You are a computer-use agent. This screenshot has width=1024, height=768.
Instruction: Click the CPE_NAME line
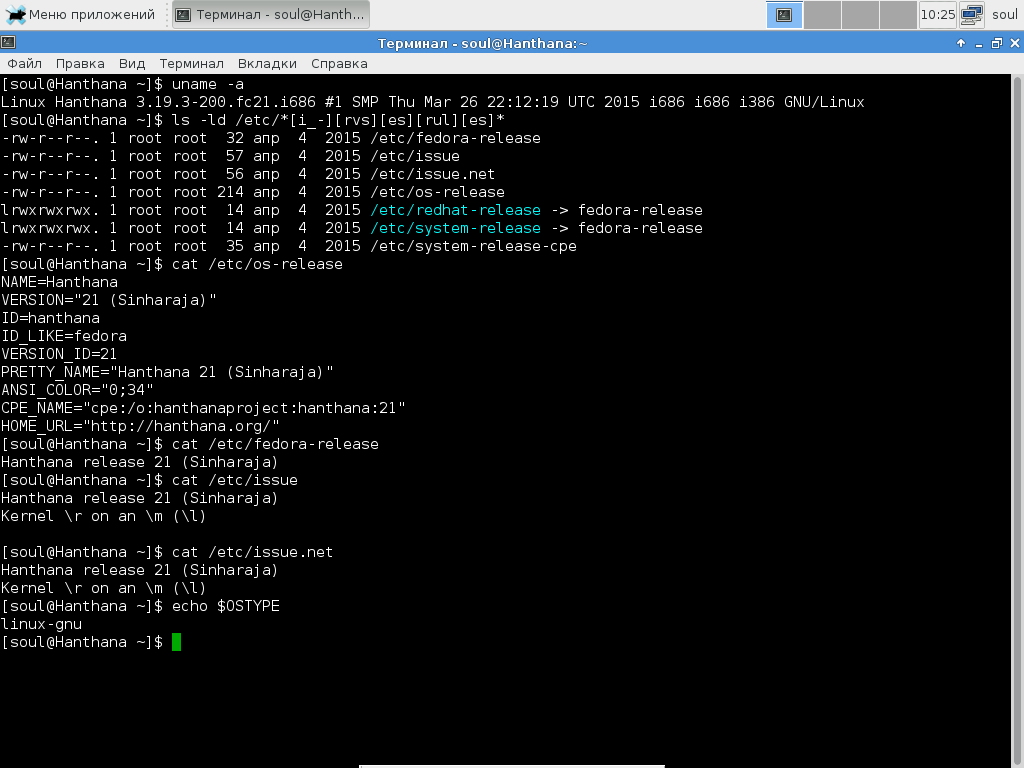coord(203,408)
